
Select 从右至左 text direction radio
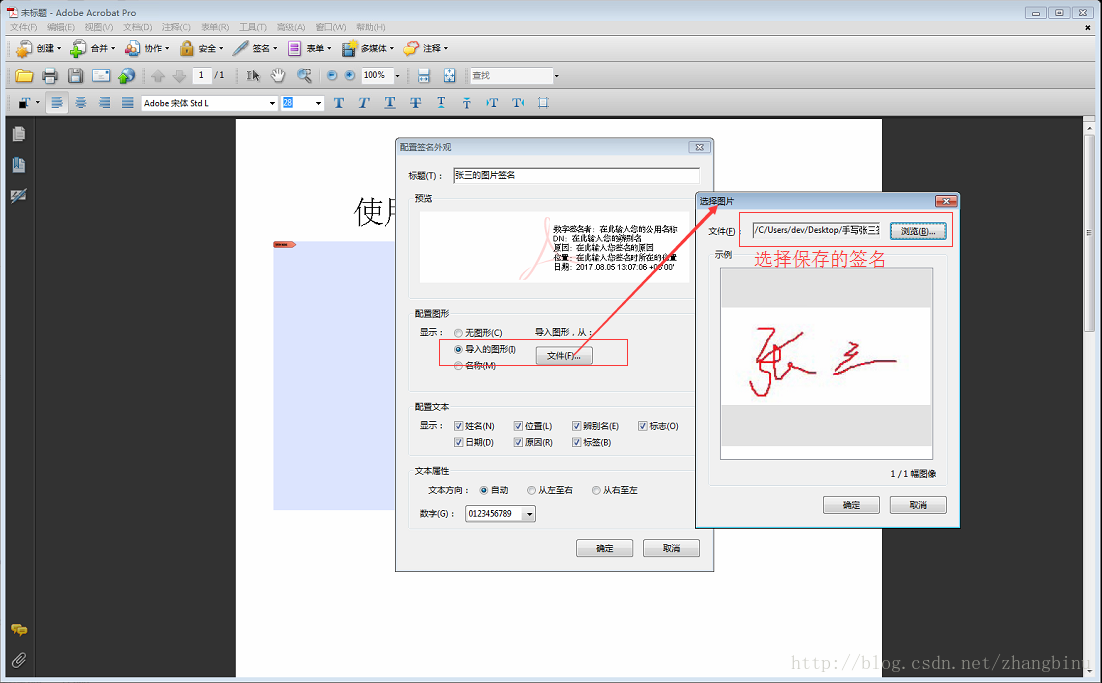tap(596, 490)
